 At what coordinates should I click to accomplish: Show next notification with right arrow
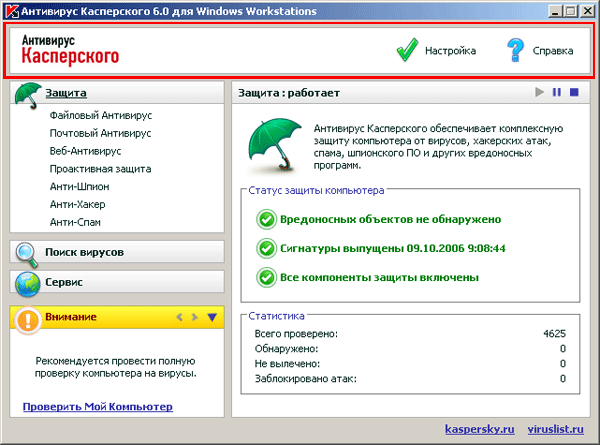coord(194,317)
